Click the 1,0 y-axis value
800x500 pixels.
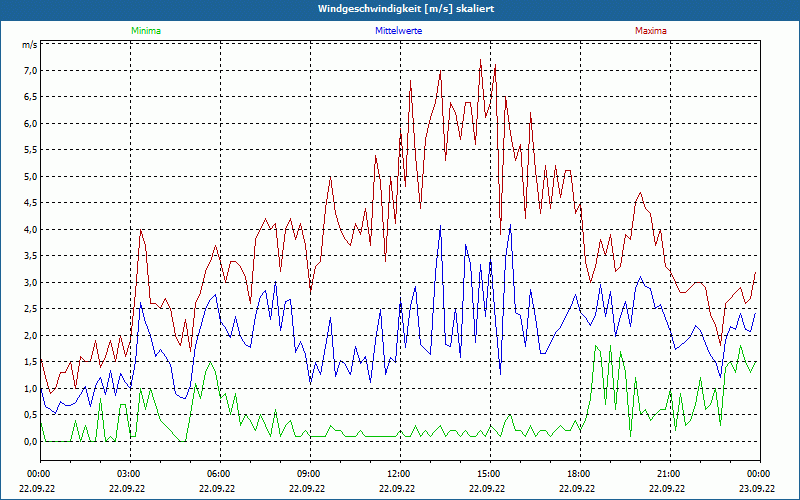click(x=31, y=389)
